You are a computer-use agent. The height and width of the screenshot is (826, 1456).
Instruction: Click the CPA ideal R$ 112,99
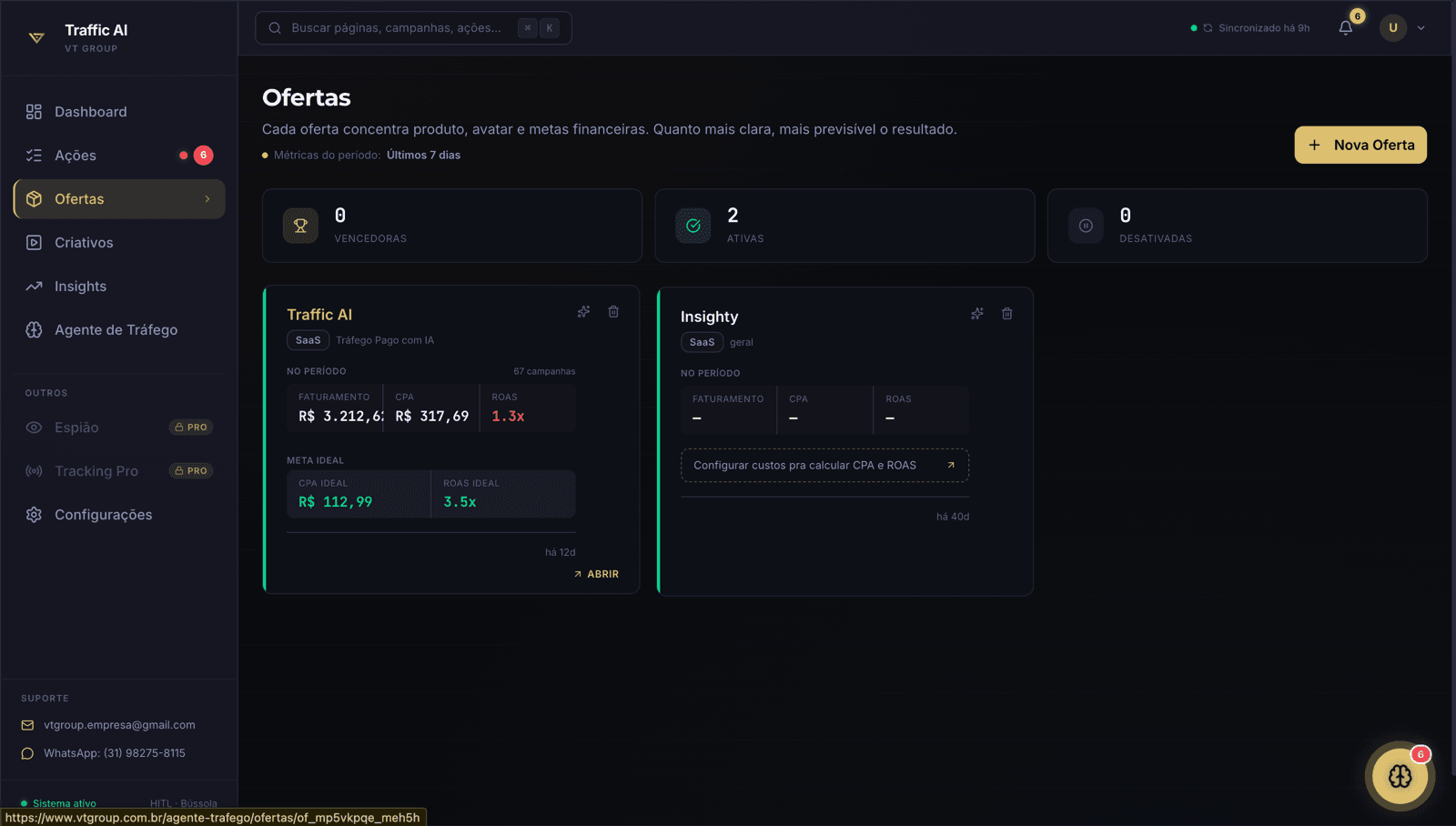(335, 502)
